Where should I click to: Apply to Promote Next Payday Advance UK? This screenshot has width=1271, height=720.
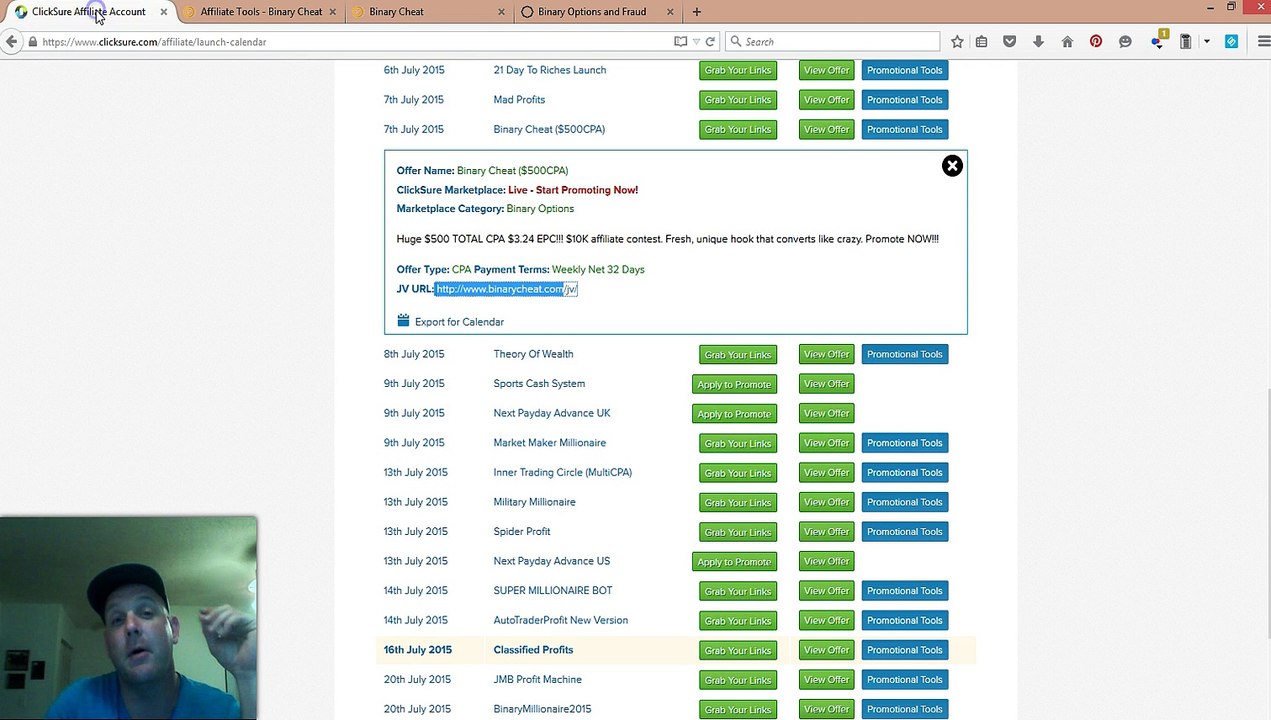point(734,413)
